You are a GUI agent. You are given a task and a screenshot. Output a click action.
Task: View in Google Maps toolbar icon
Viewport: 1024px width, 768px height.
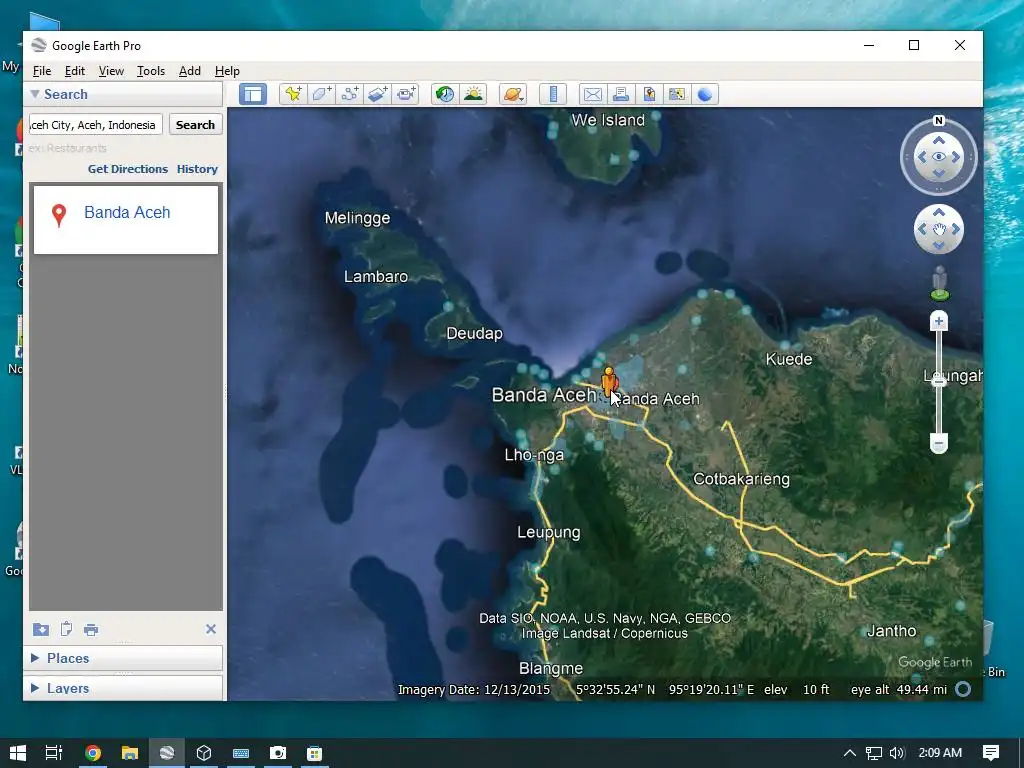(x=677, y=94)
